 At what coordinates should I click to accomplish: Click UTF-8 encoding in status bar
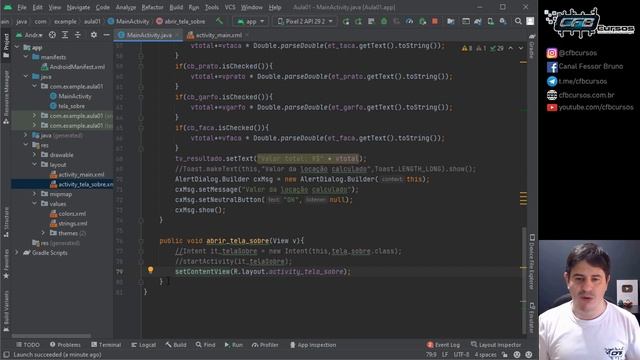point(461,355)
